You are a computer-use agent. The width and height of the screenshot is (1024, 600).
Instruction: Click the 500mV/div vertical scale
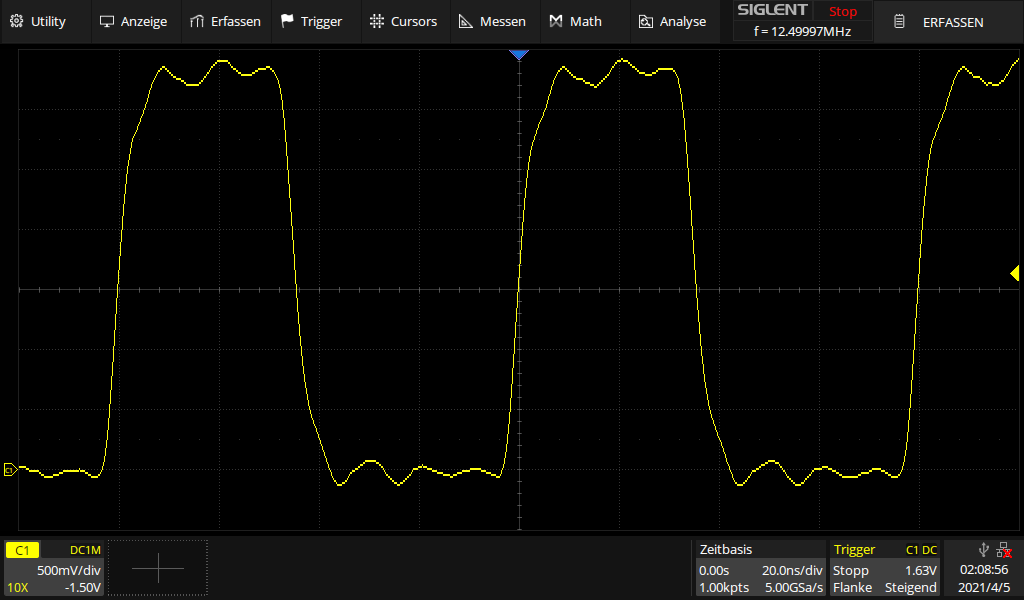click(x=69, y=570)
